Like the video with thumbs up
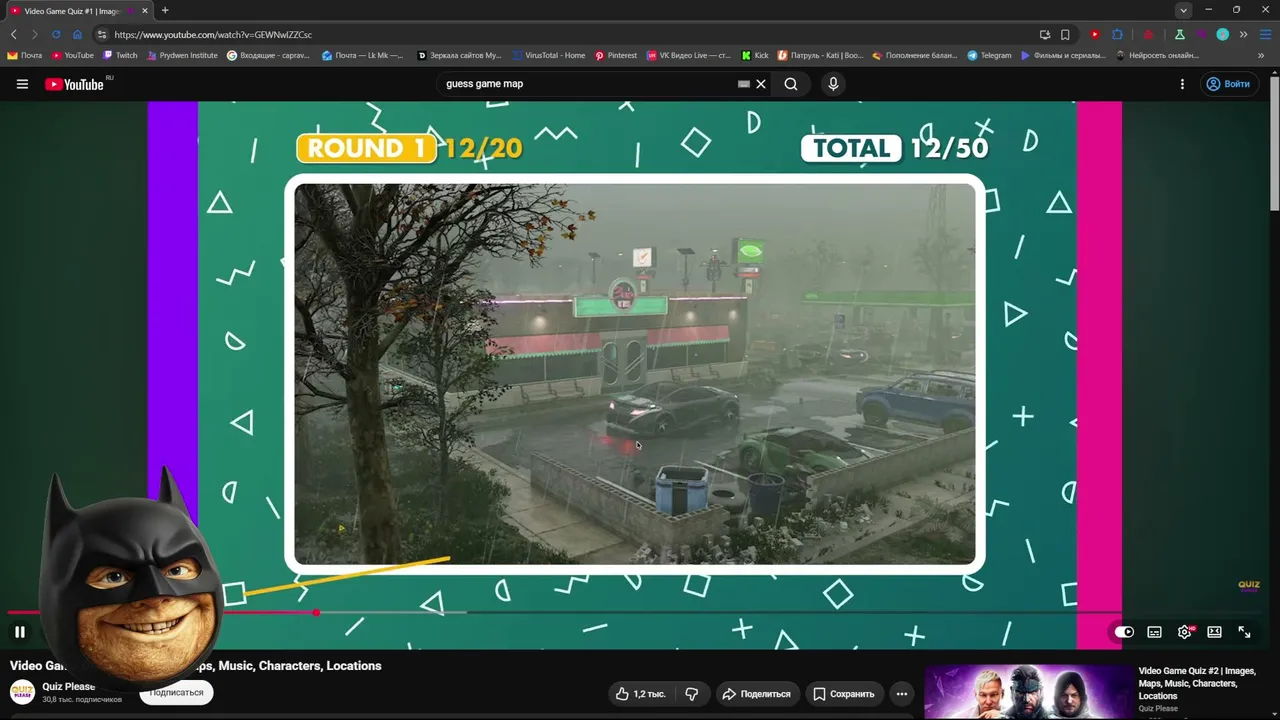 click(x=641, y=694)
